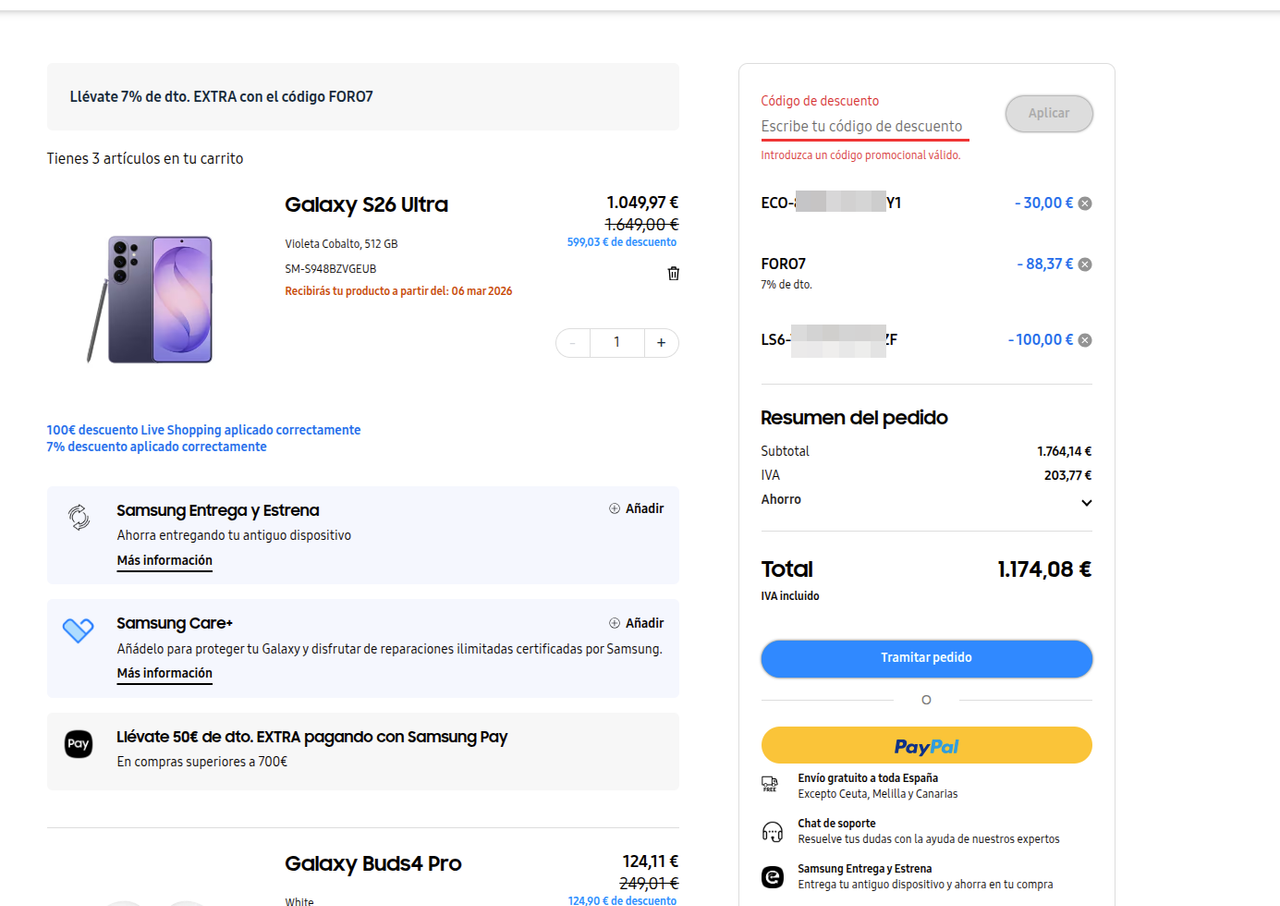The image size is (1280, 906).
Task: Focus the discount code input field
Action: [864, 126]
